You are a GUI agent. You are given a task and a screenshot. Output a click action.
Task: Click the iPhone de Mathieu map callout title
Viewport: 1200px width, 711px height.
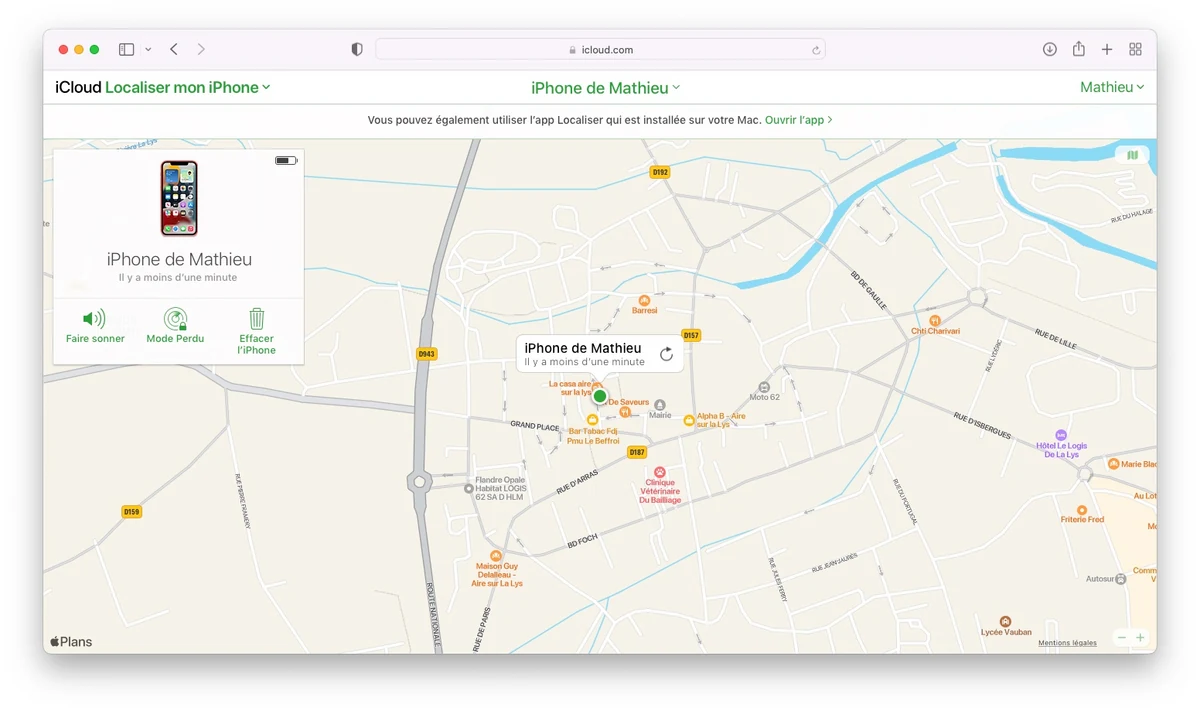583,348
